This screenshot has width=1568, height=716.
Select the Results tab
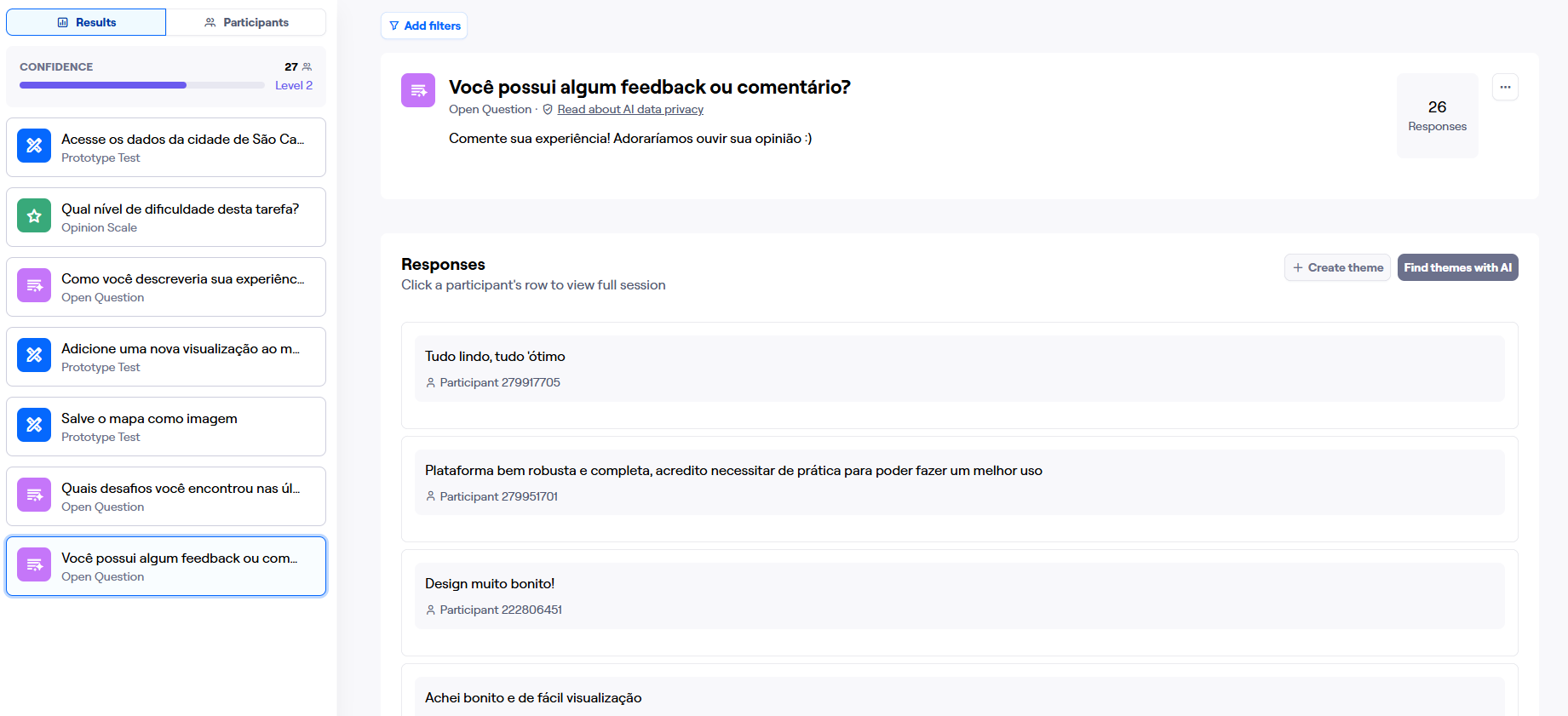point(86,22)
